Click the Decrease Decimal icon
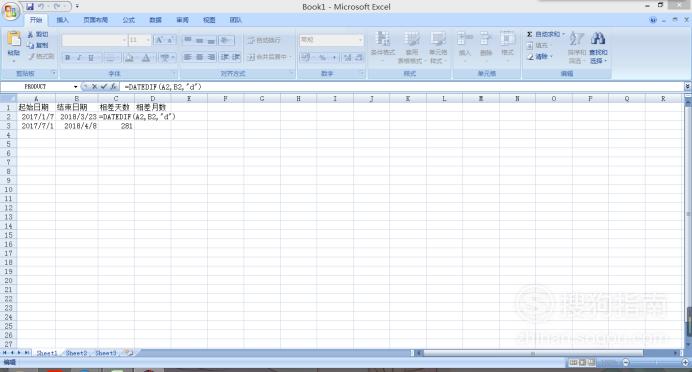The width and height of the screenshot is (692, 372). 359,57
